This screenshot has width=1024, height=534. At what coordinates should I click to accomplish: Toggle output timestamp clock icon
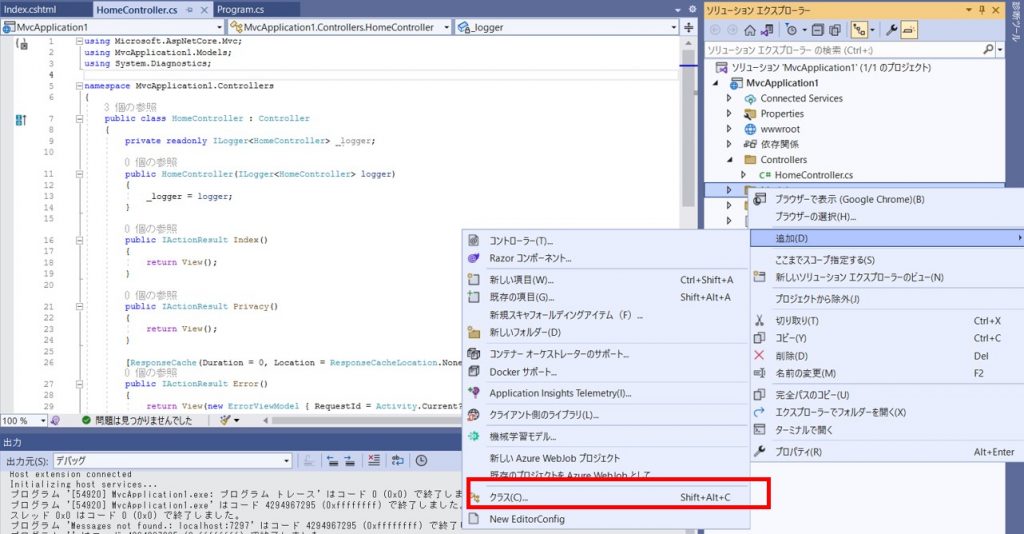point(422,461)
